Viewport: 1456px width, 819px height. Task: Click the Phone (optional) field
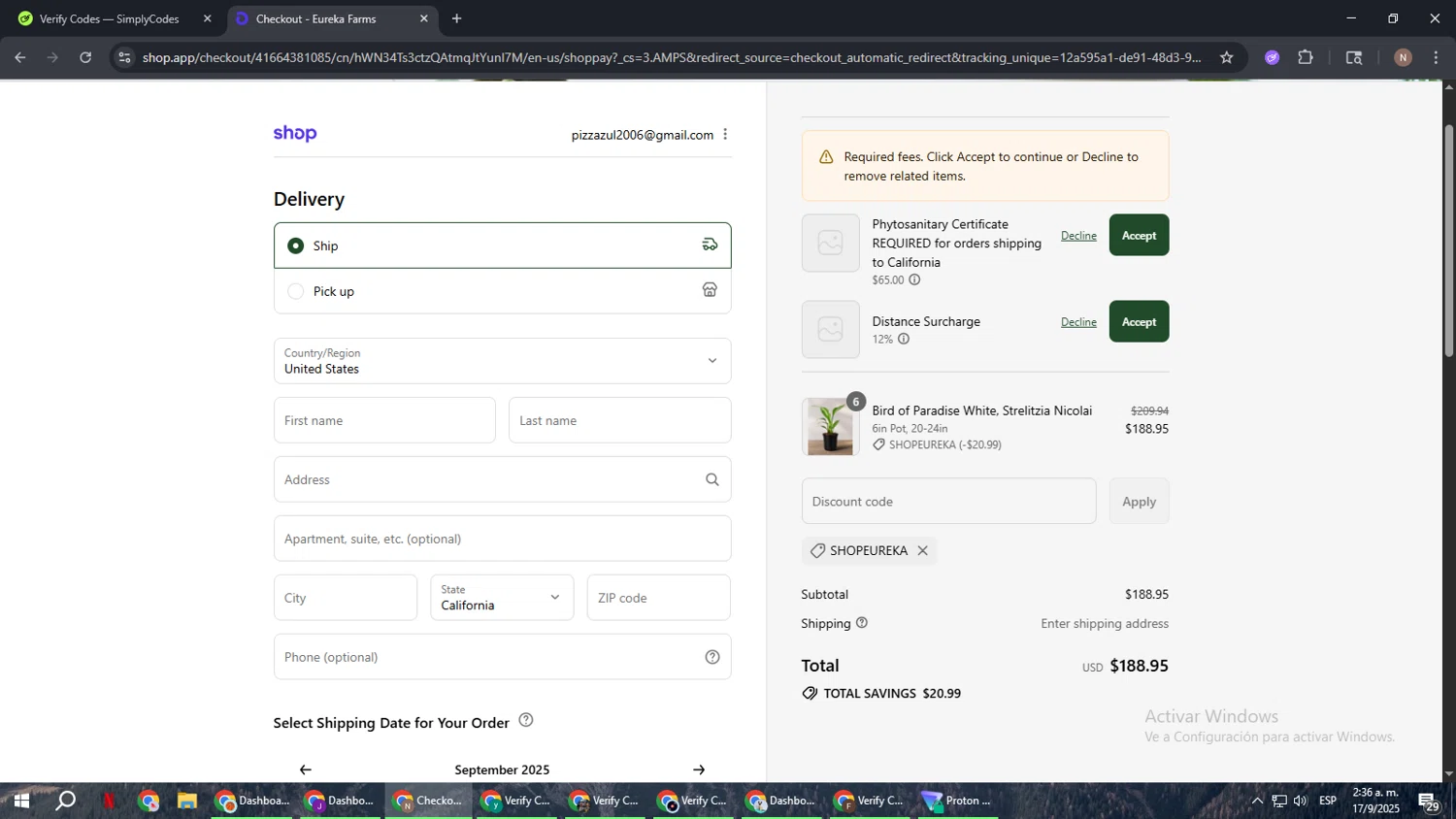[502, 657]
